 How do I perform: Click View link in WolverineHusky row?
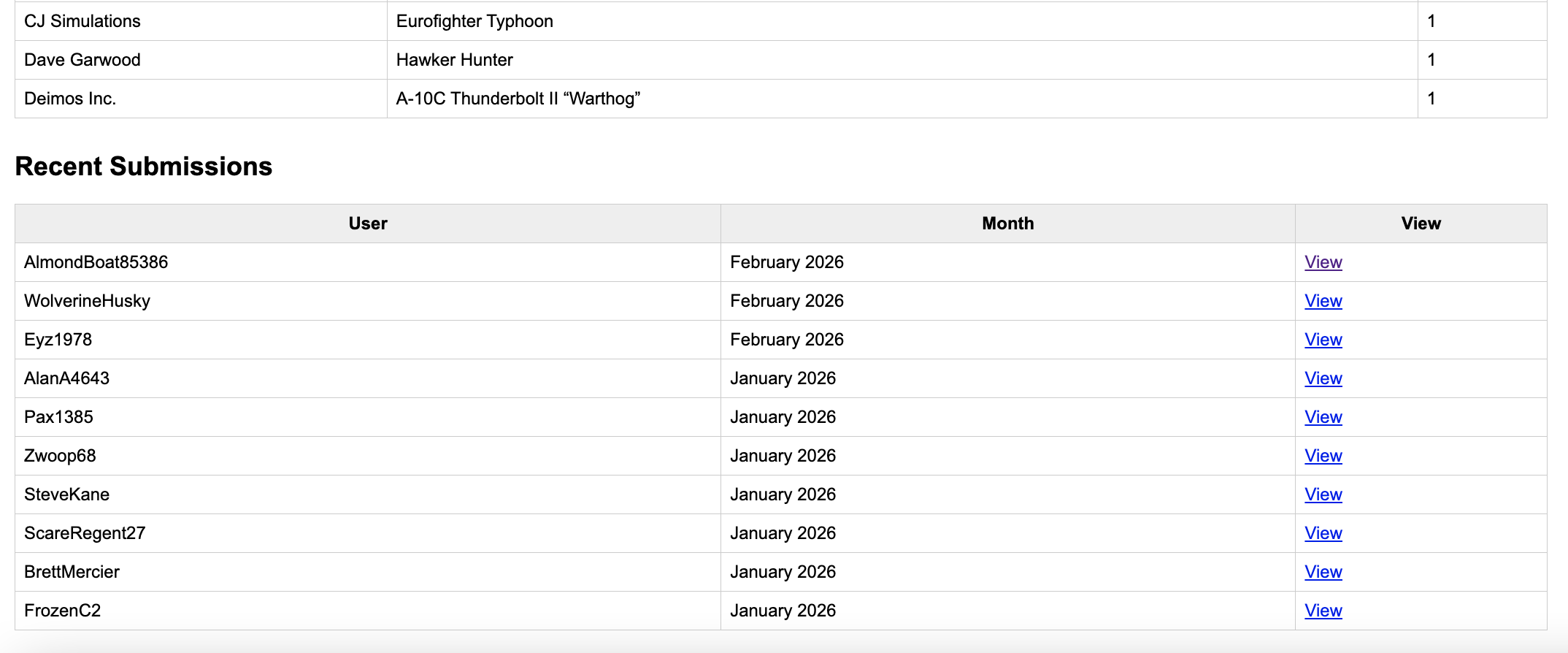(1323, 301)
